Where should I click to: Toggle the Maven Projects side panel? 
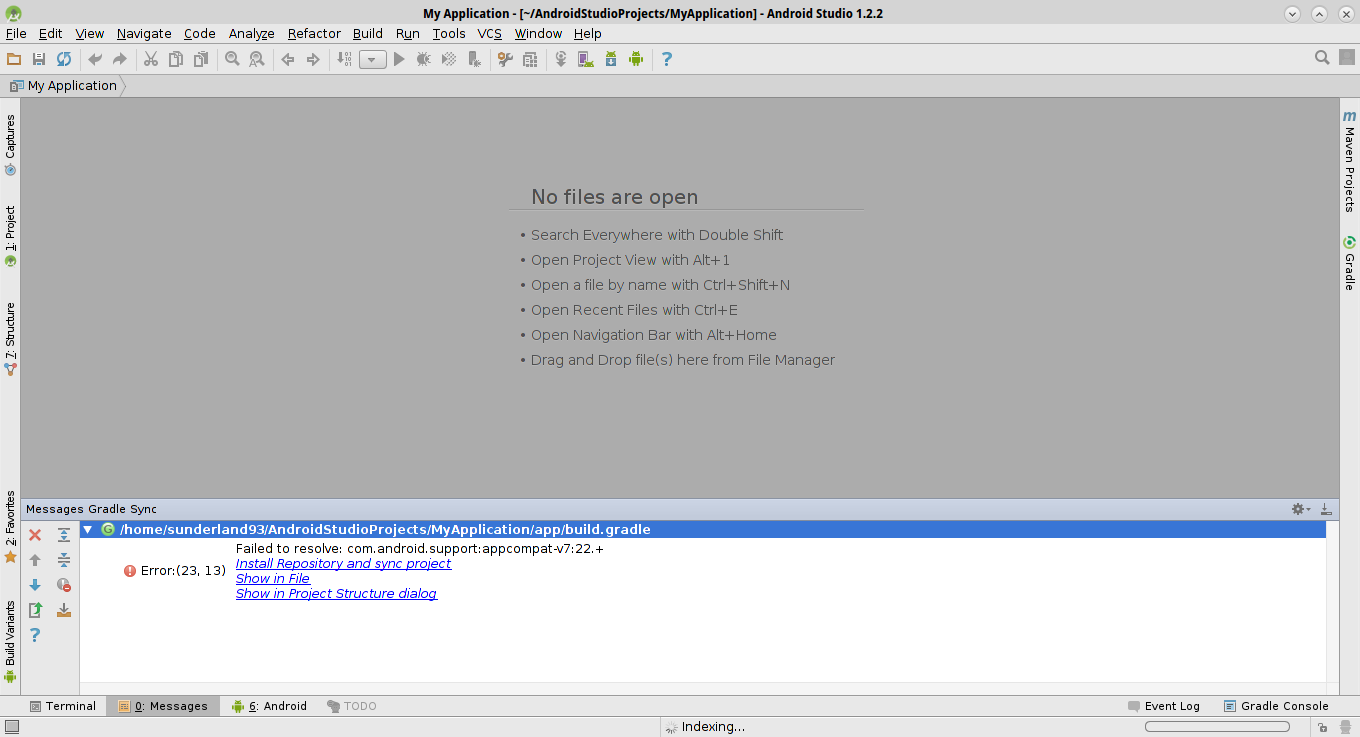pyautogui.click(x=1349, y=166)
